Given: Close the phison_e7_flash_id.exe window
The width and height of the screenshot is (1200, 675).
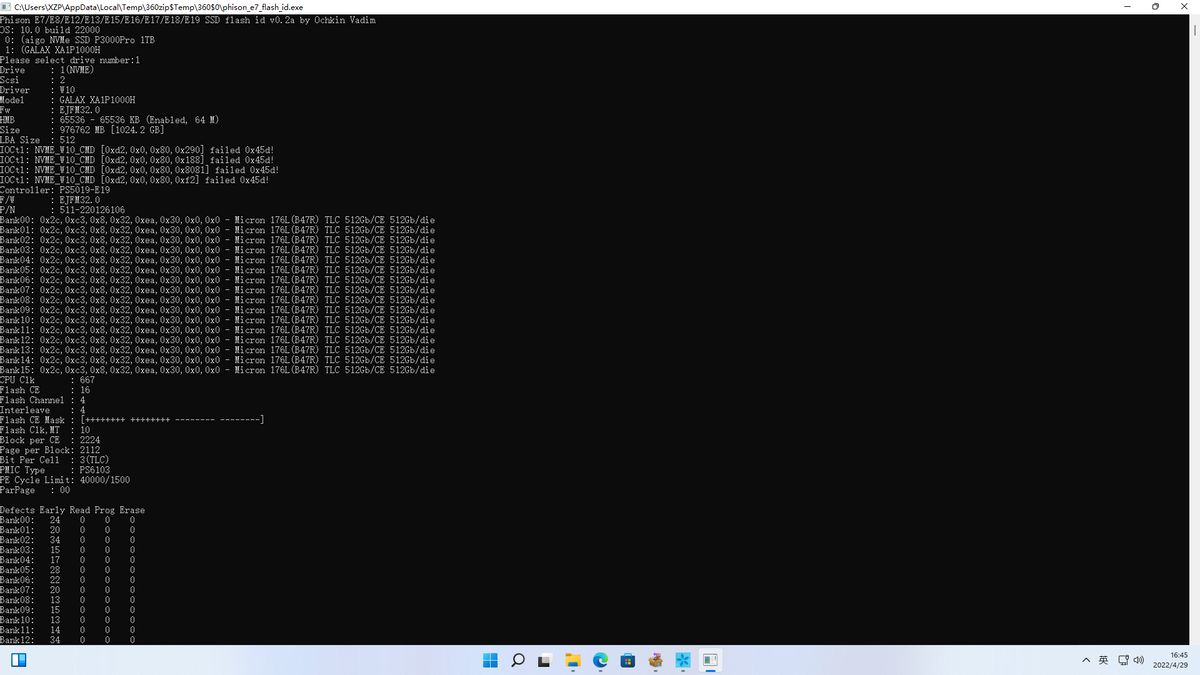Looking at the screenshot, I should click(1184, 6).
